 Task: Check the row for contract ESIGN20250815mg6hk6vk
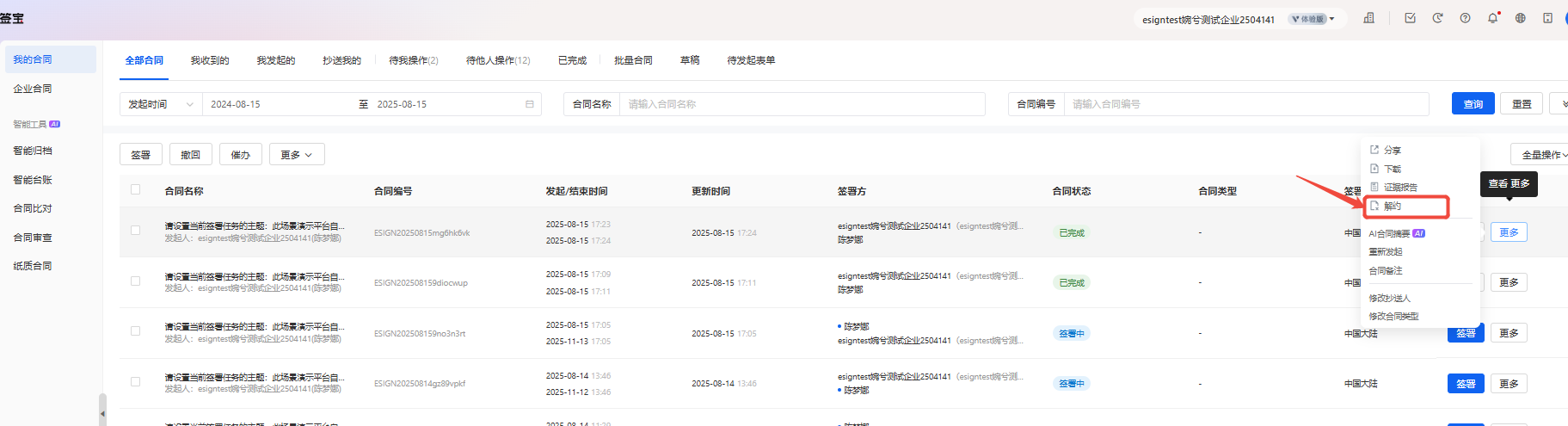click(x=135, y=231)
